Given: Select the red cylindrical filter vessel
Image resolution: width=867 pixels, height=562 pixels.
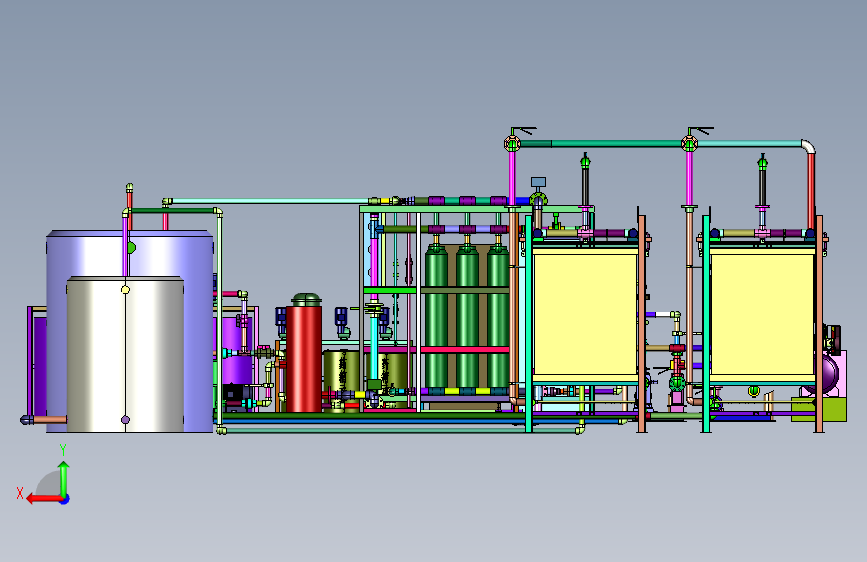Looking at the screenshot, I should coord(304,358).
